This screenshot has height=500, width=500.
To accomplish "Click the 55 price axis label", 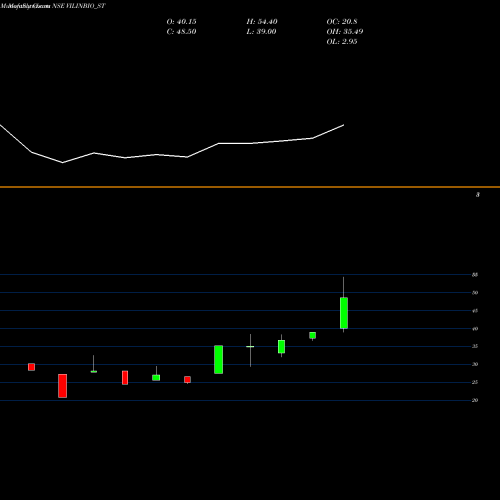I will click(x=475, y=275).
